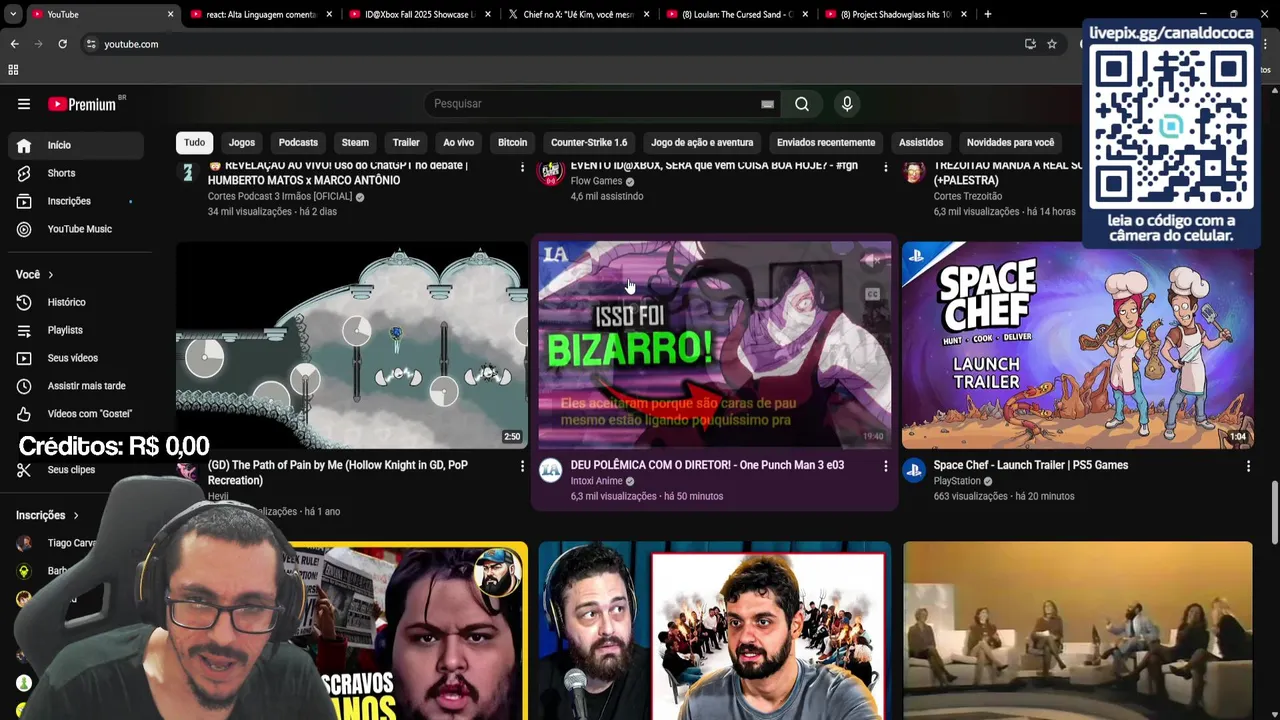This screenshot has height=720, width=1280.
Task: Select the Bitcoin filter chip
Action: [x=512, y=142]
